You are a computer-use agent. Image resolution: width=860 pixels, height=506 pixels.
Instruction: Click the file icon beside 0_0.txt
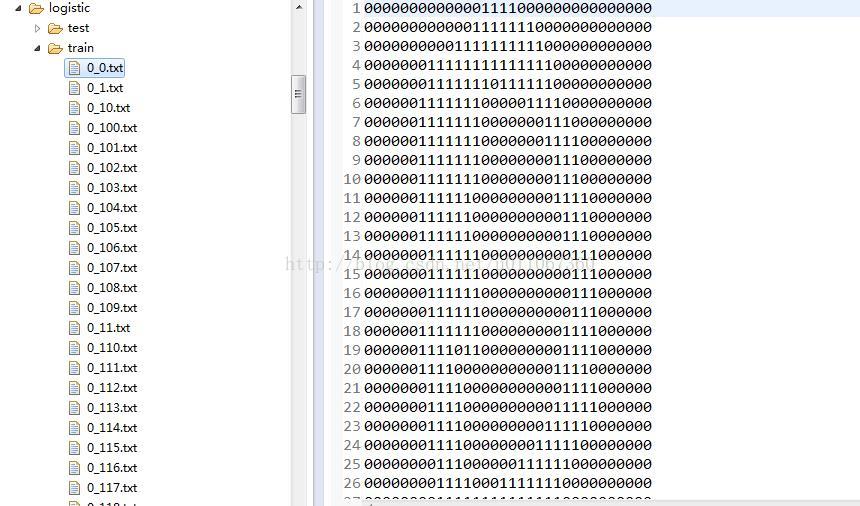[75, 68]
